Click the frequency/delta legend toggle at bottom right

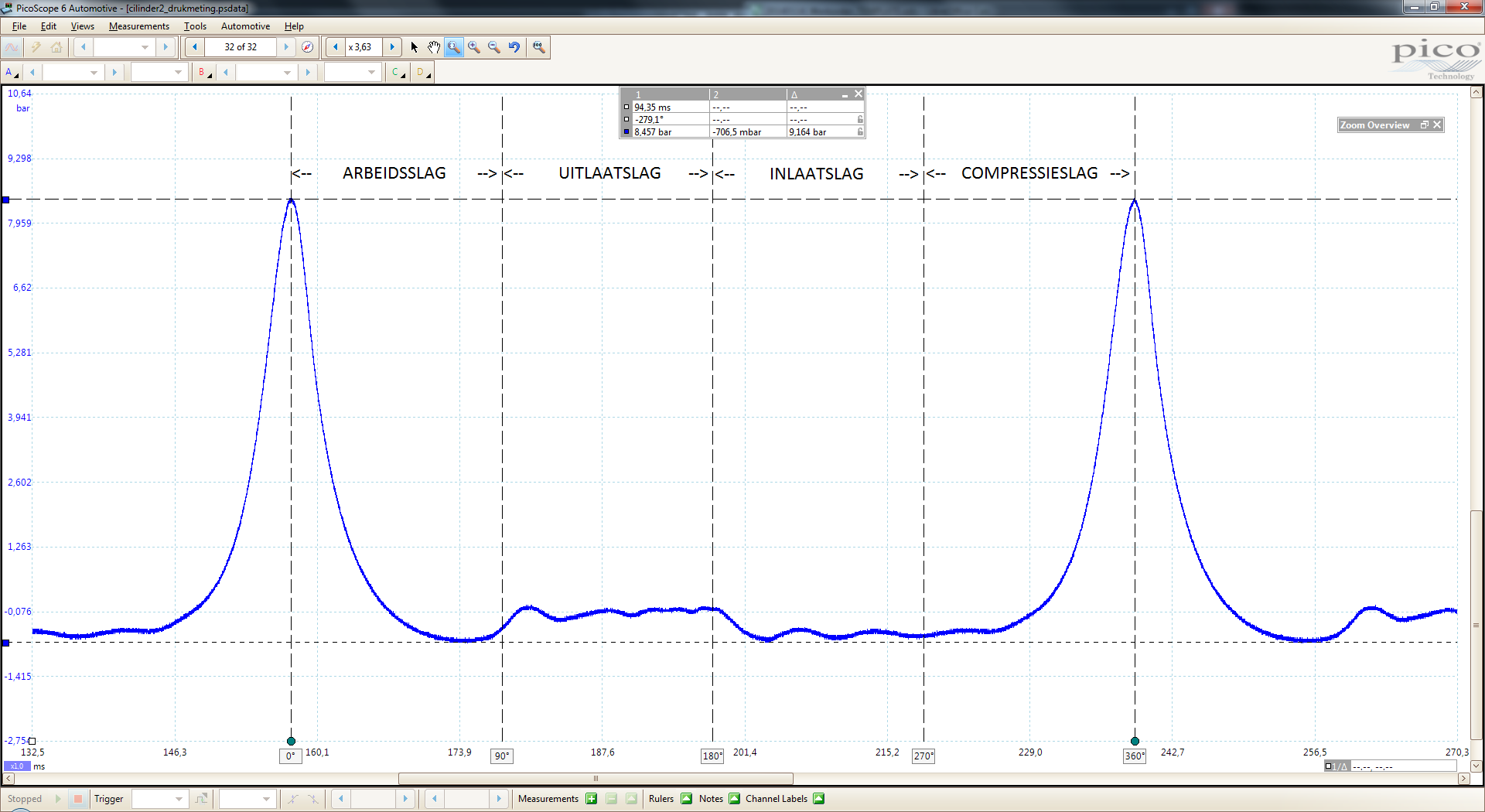coord(1336,766)
